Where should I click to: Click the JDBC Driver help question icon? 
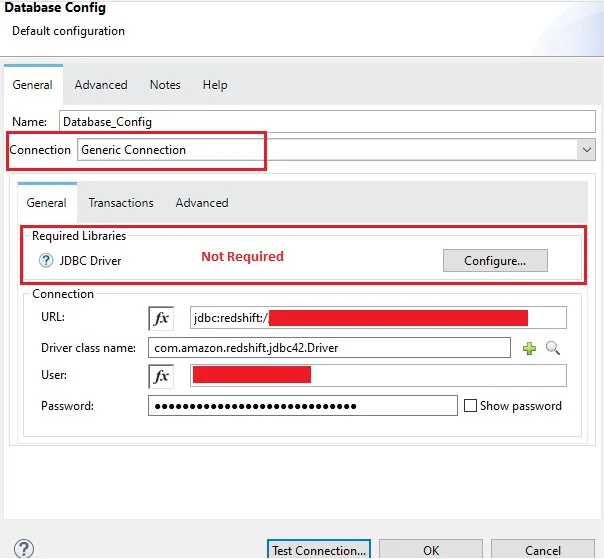pos(46,261)
